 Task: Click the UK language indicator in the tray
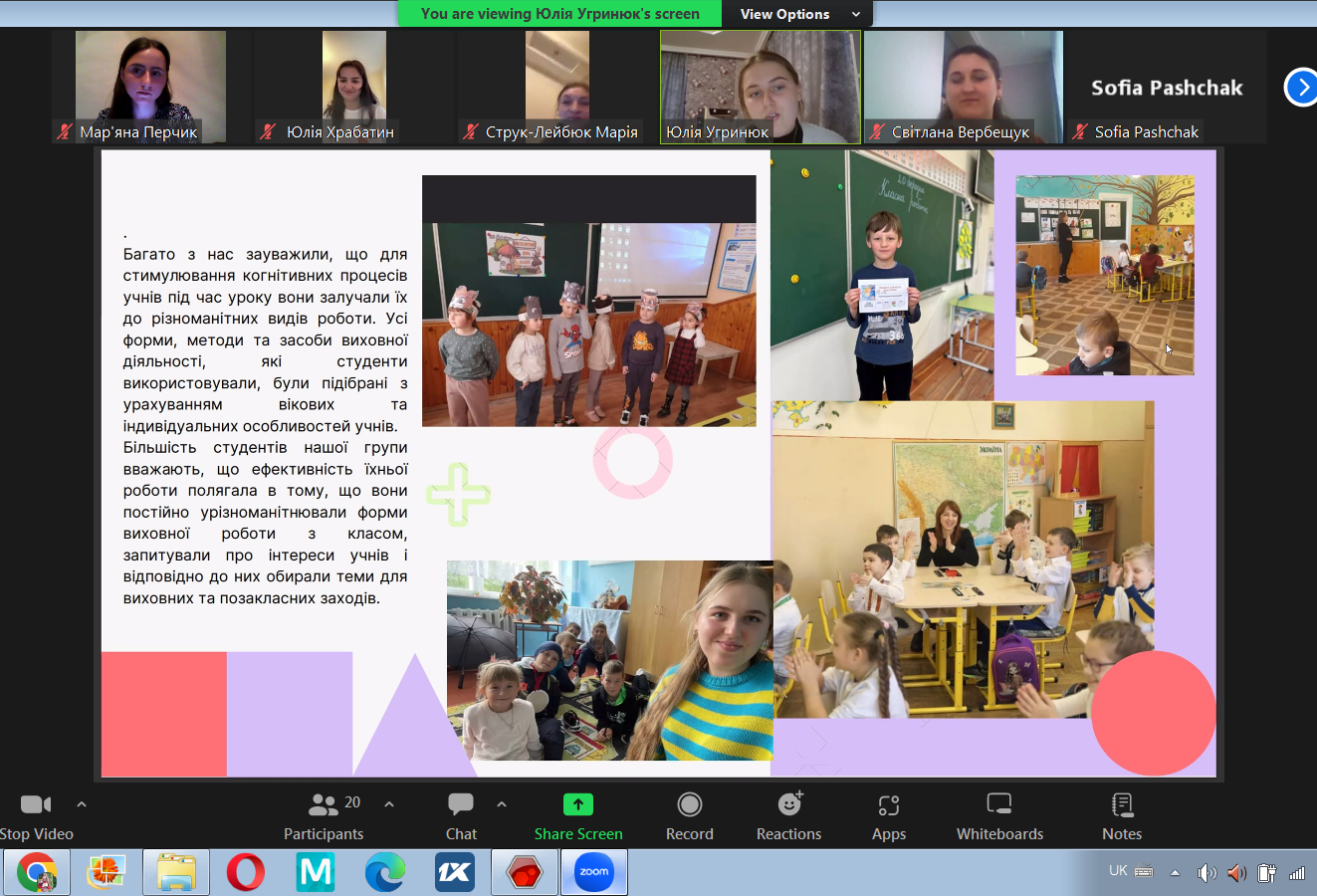tap(1118, 871)
